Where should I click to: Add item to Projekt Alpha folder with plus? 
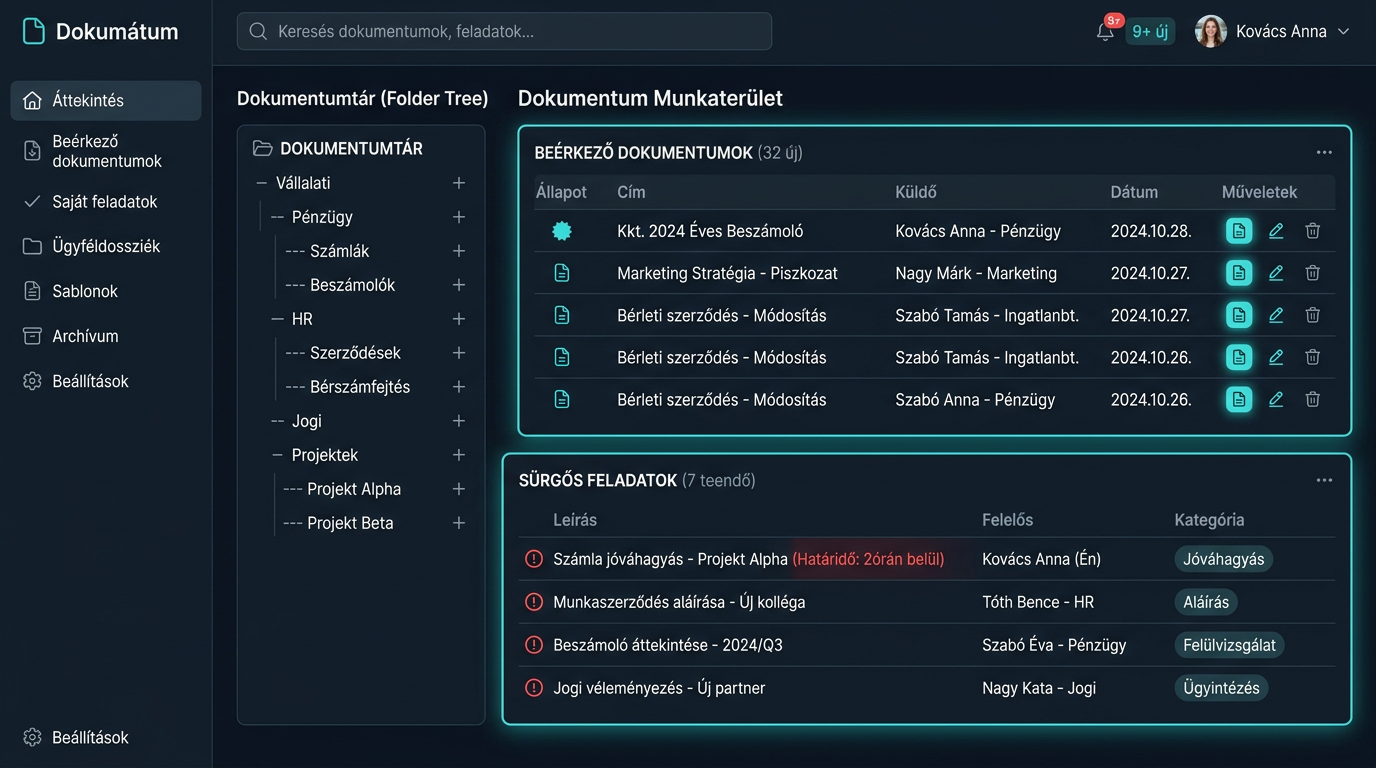tap(459, 489)
